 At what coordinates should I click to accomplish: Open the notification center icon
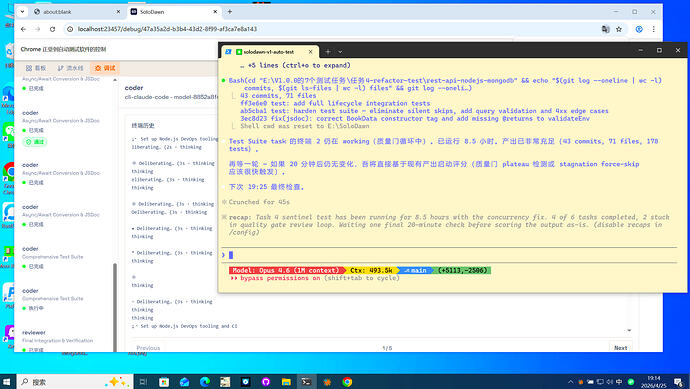click(x=678, y=382)
